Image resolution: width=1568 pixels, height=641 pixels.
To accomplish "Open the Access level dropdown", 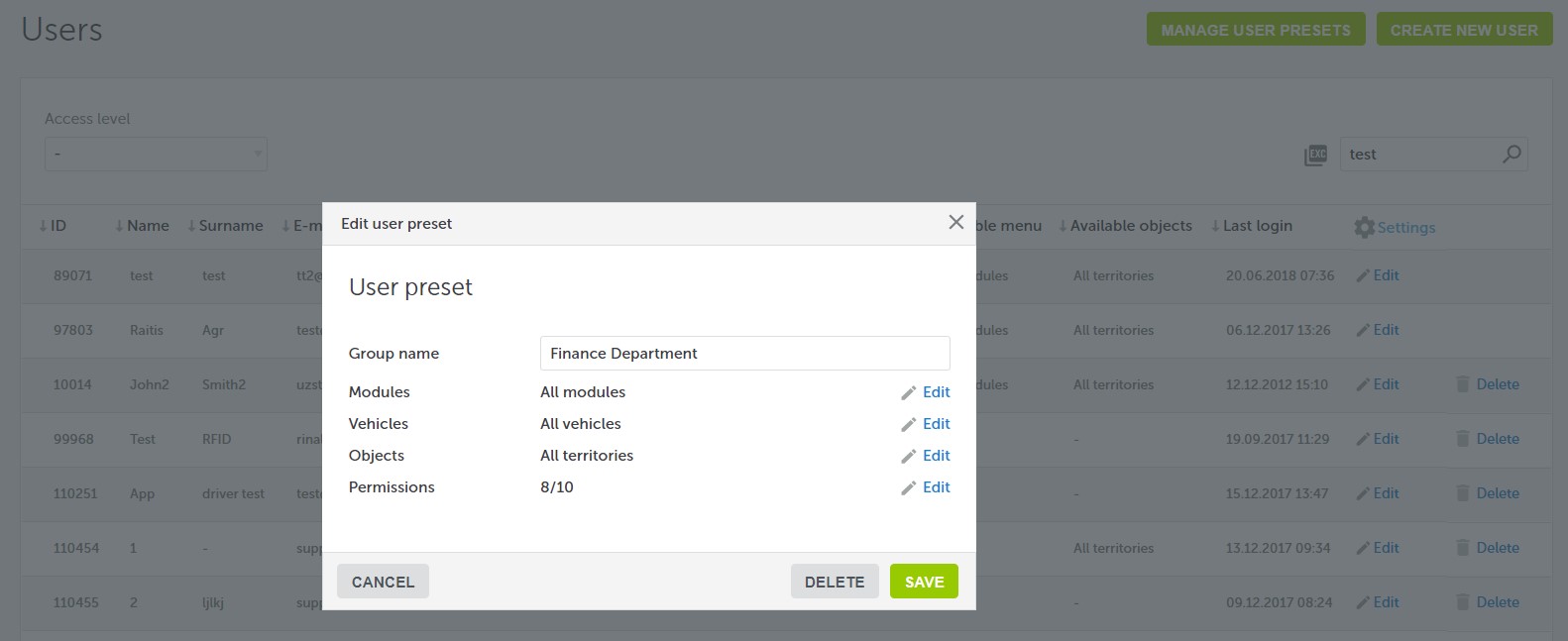I will pyautogui.click(x=156, y=154).
